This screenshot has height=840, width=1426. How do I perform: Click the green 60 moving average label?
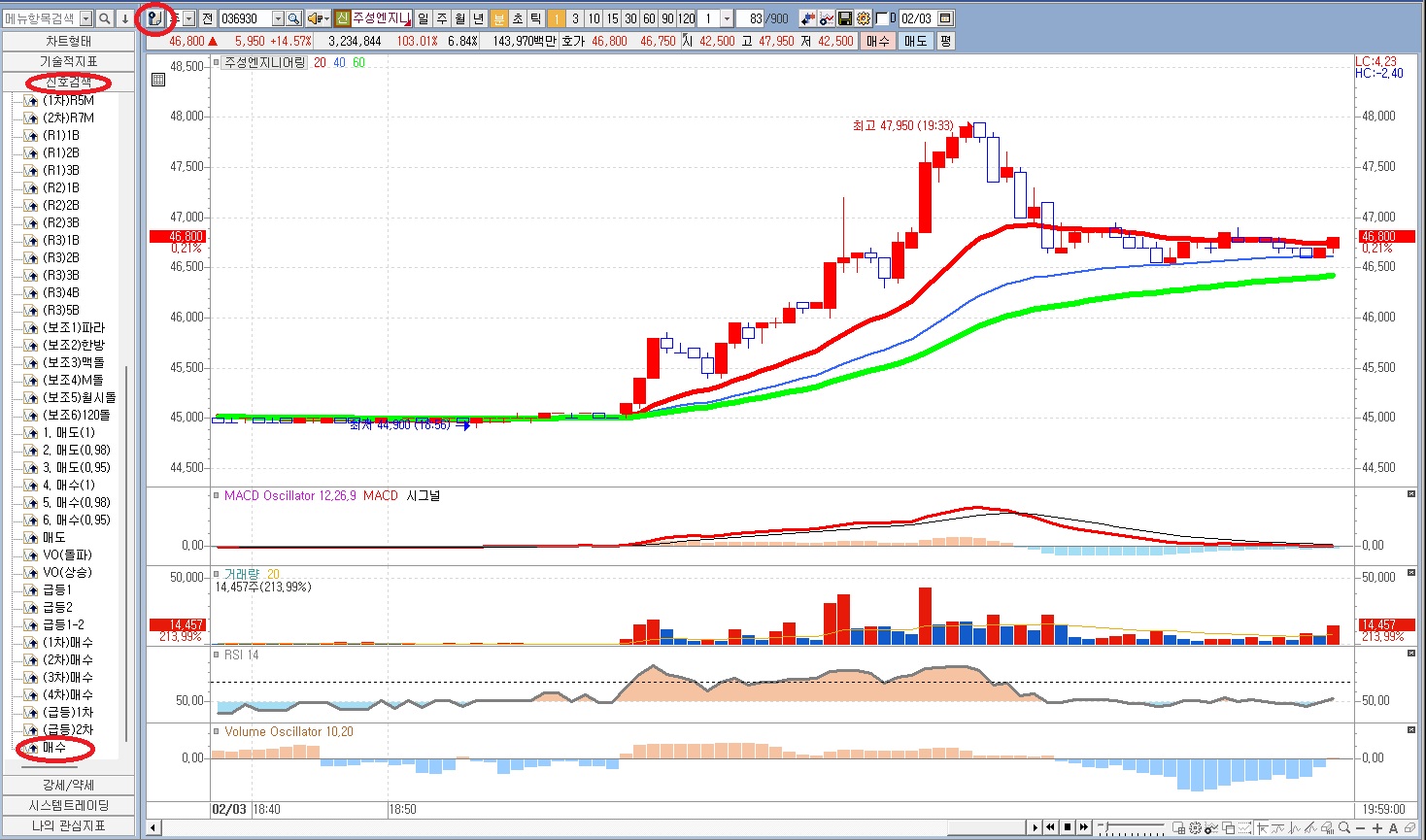[x=358, y=62]
